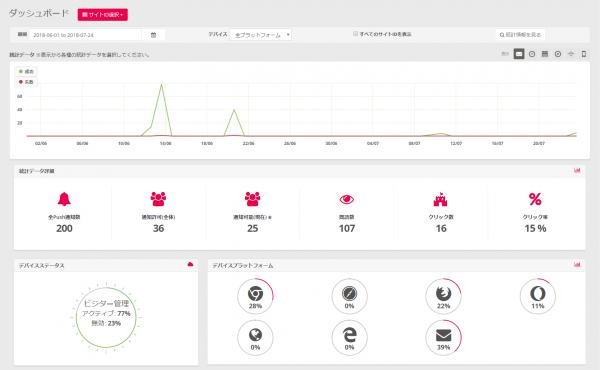
Task: Click the mobile device icon above the graph
Action: [x=584, y=54]
